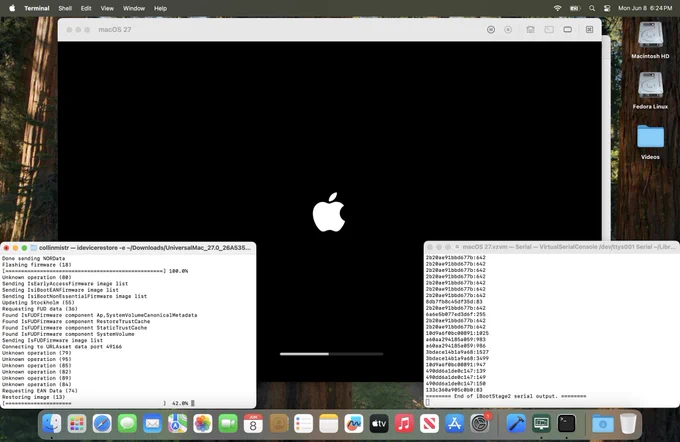Click 'Connecting to URLAsset data port 49166' line
This screenshot has height=442, width=680.
[x=62, y=347]
